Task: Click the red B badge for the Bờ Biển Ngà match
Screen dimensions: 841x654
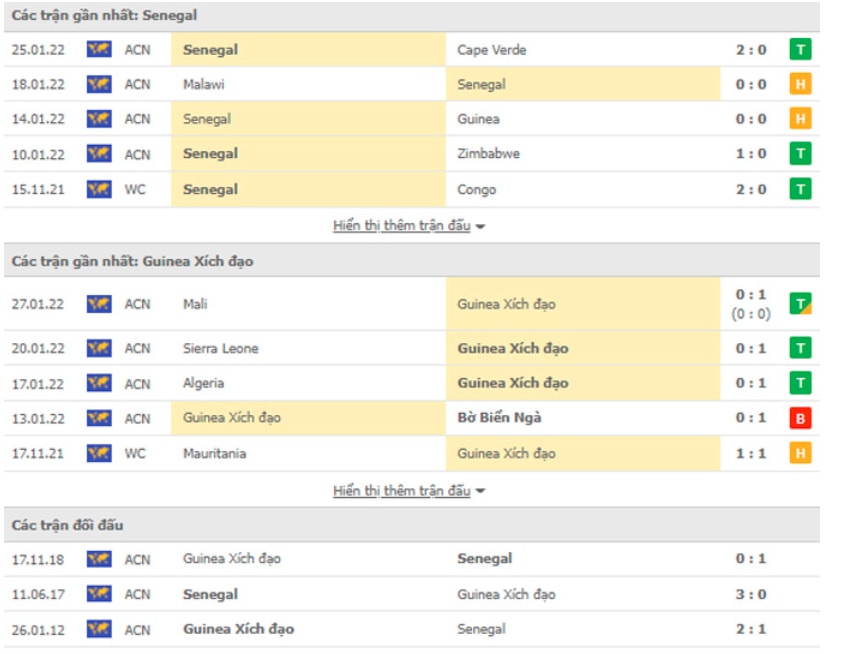Action: click(799, 419)
